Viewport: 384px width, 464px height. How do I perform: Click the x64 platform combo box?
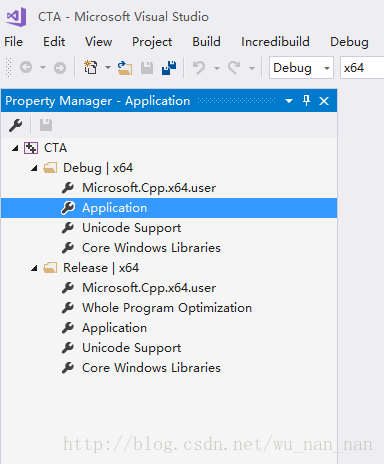point(362,68)
